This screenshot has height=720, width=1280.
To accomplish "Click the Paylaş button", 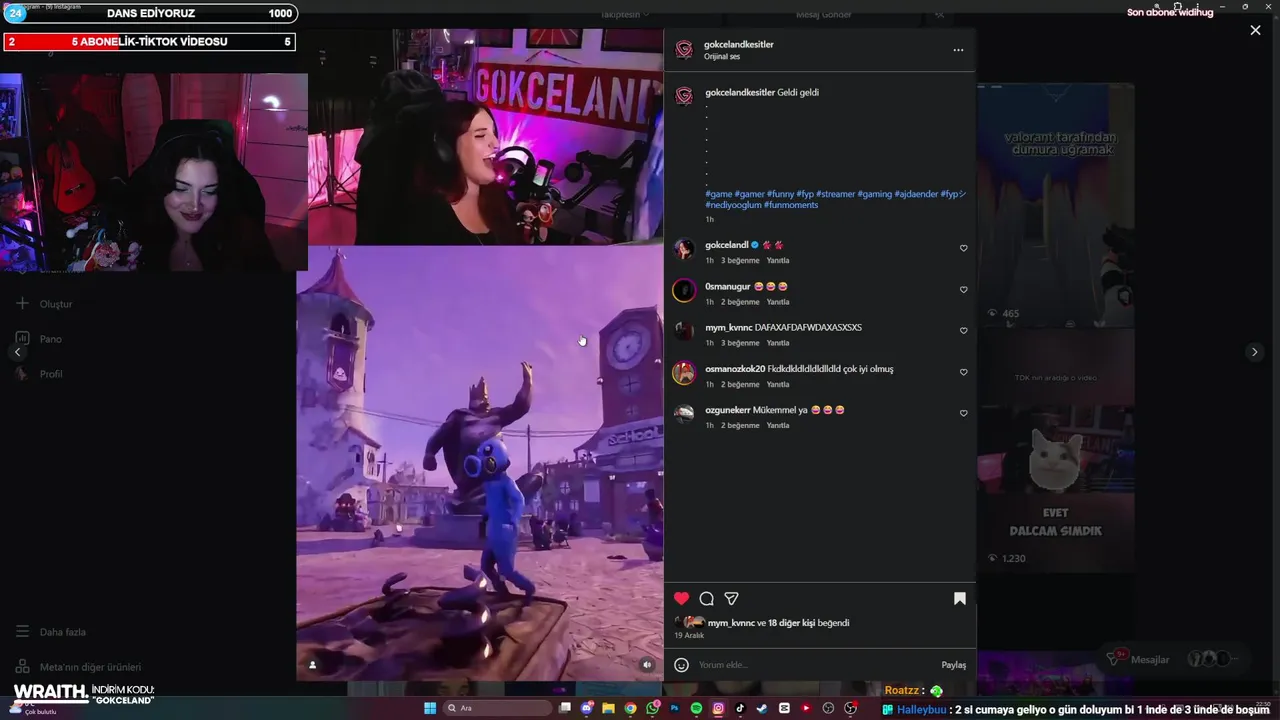I will [x=953, y=665].
